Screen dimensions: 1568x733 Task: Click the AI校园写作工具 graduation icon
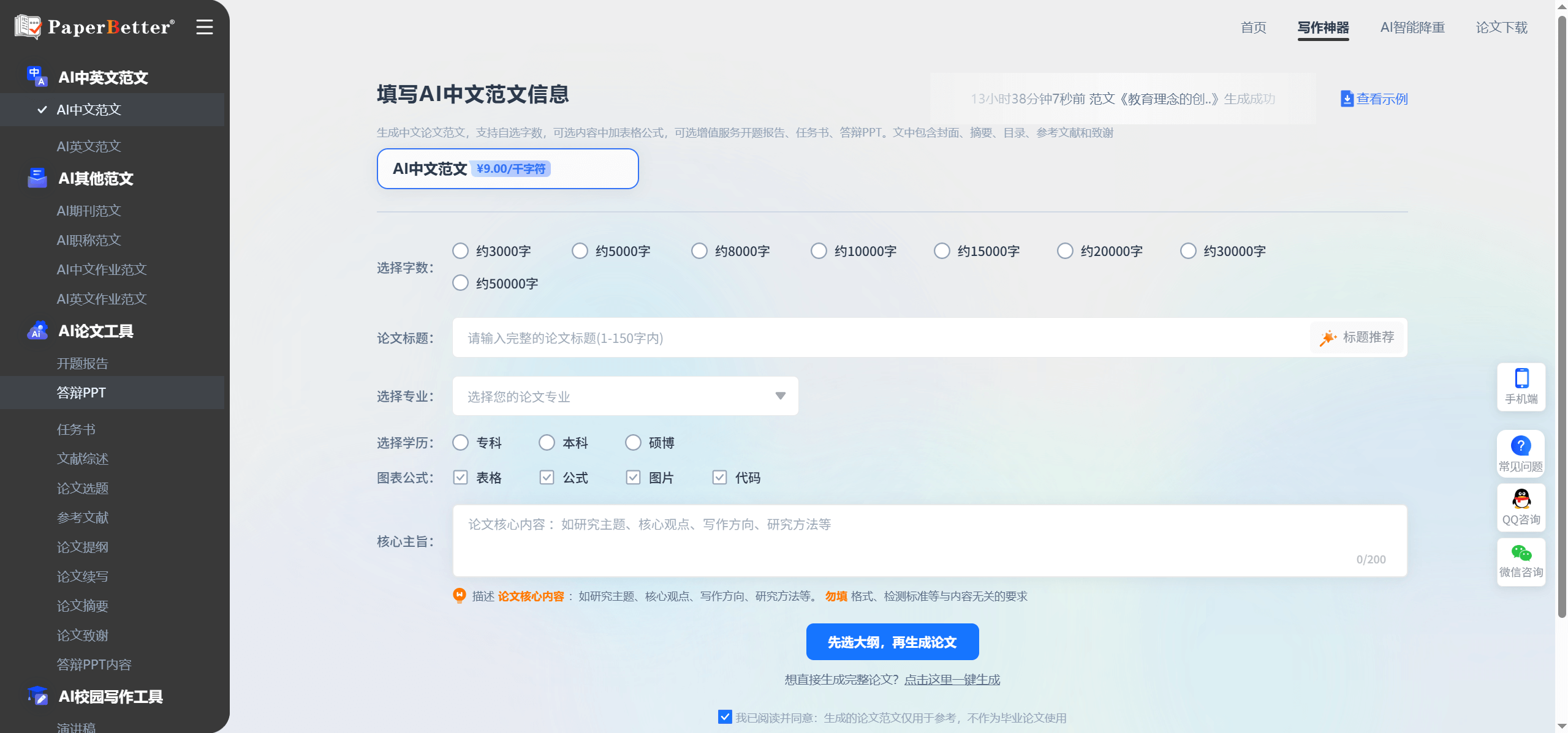coord(36,696)
